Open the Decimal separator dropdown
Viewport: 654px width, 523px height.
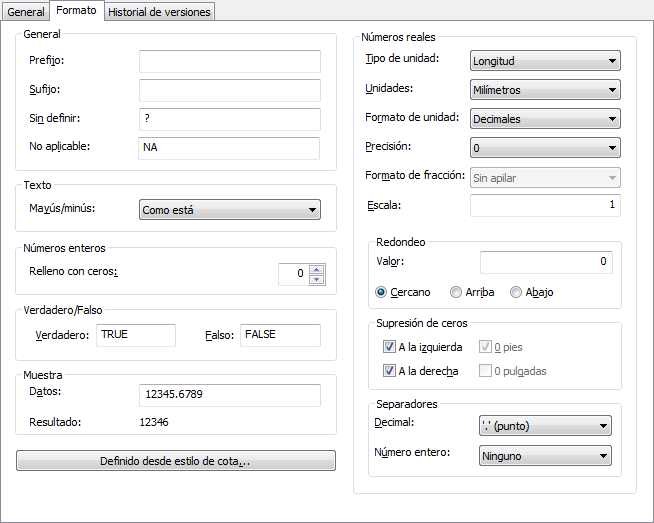click(545, 427)
